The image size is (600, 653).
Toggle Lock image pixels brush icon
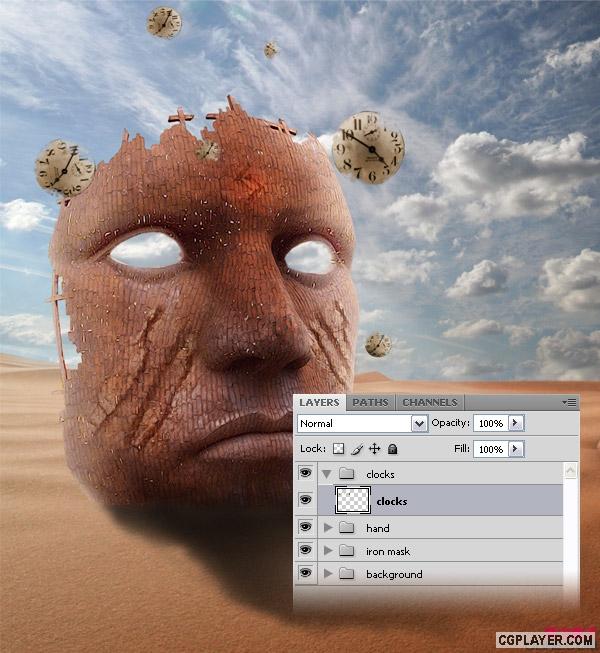point(357,449)
